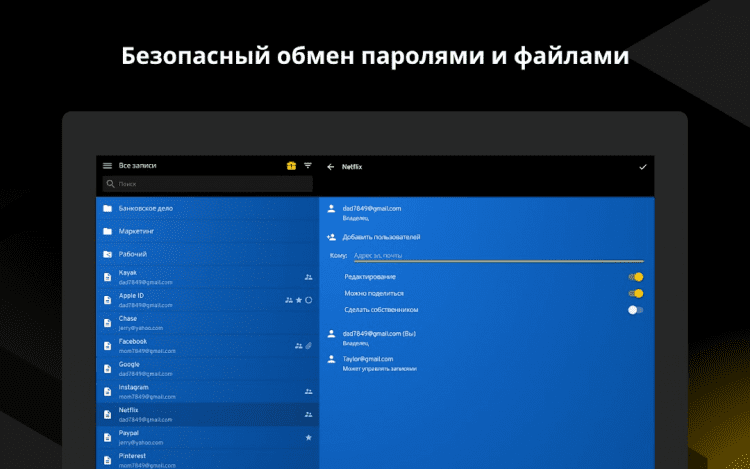Click the document icon of Google record

108,369
